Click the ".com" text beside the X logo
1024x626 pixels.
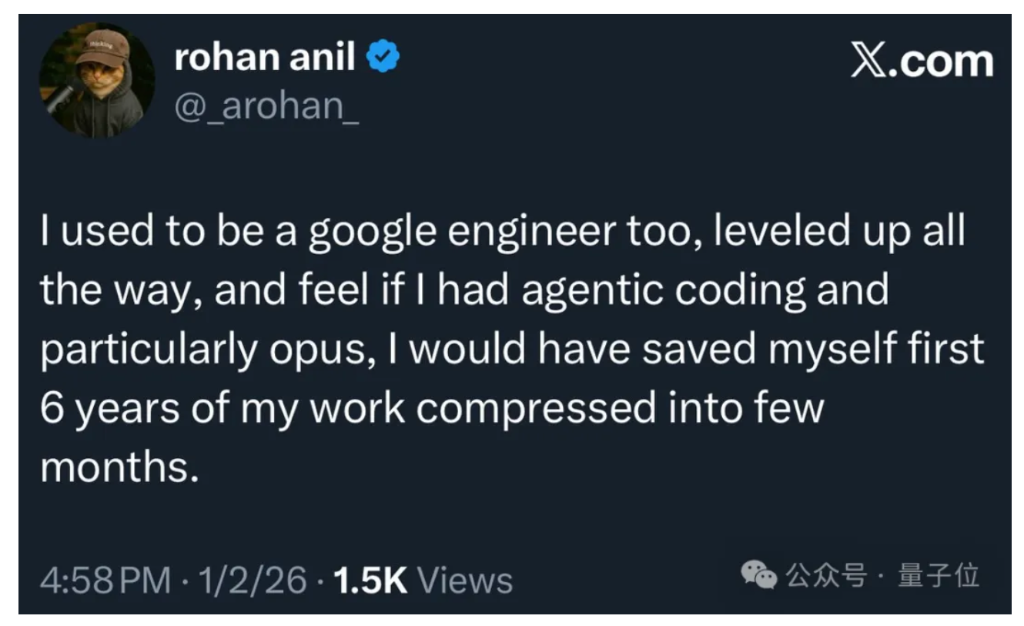coord(943,61)
